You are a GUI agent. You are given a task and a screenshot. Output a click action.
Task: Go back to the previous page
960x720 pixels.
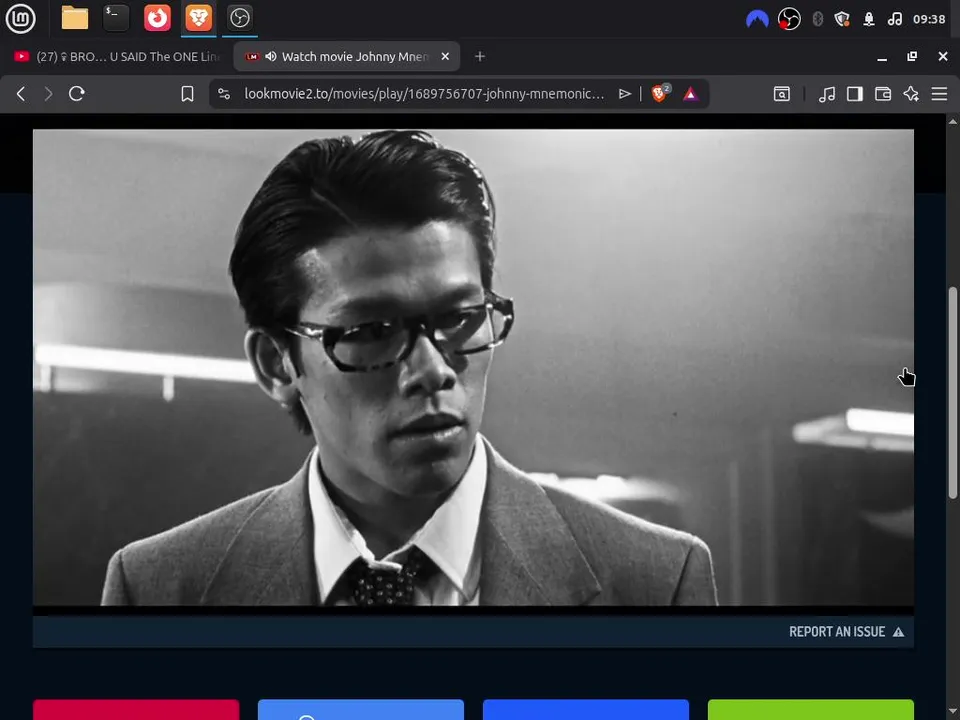21,94
